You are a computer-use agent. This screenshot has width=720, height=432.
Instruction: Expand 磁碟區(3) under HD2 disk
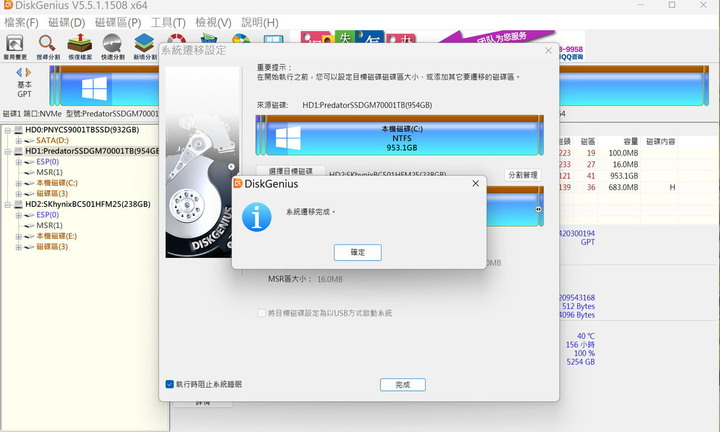[x=18, y=247]
